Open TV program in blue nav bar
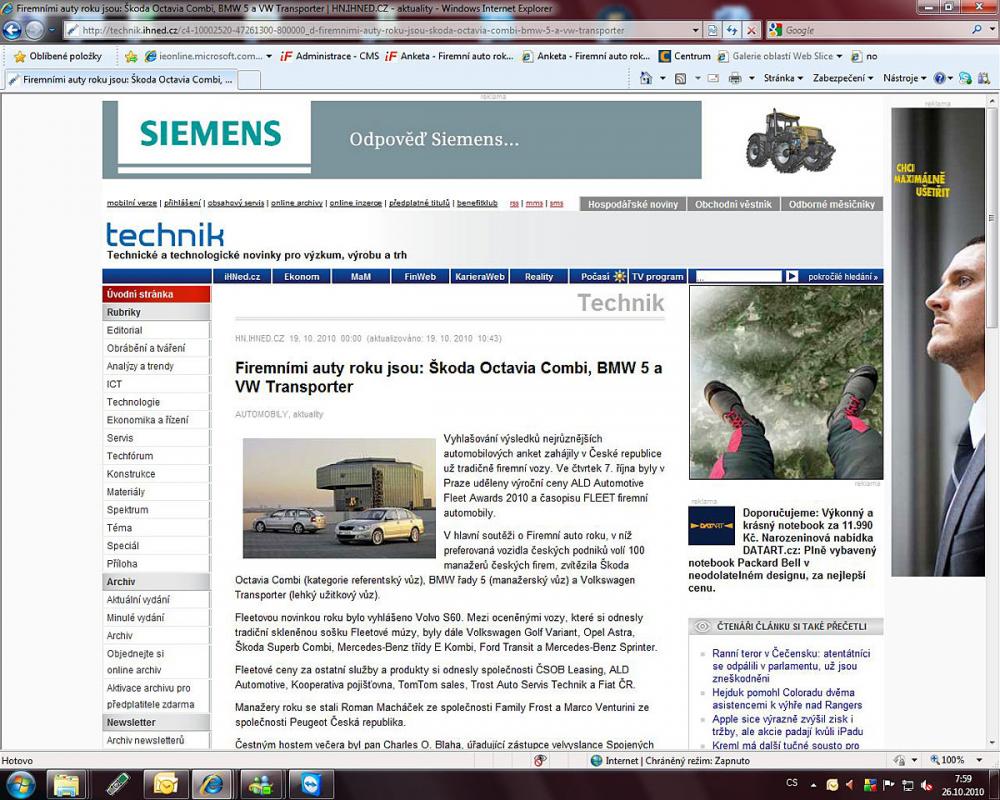Screen dimensions: 1000x800 657,276
